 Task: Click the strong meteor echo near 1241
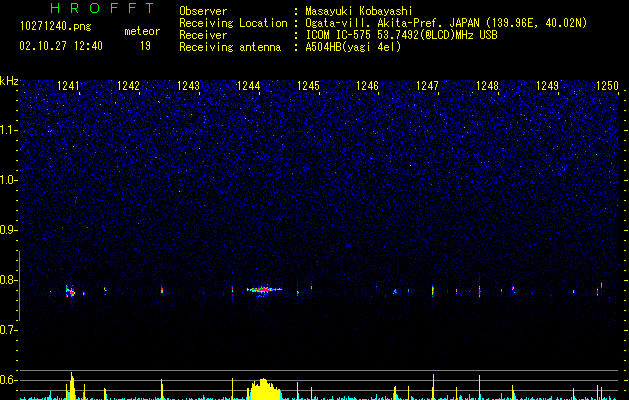71,292
